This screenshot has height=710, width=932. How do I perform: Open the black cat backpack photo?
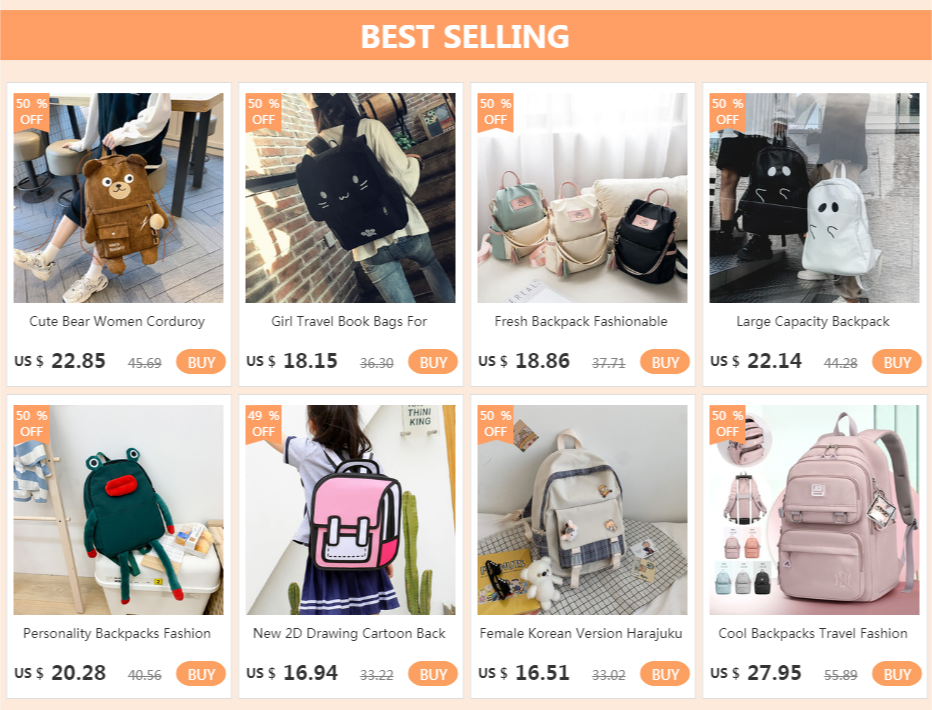pos(350,198)
